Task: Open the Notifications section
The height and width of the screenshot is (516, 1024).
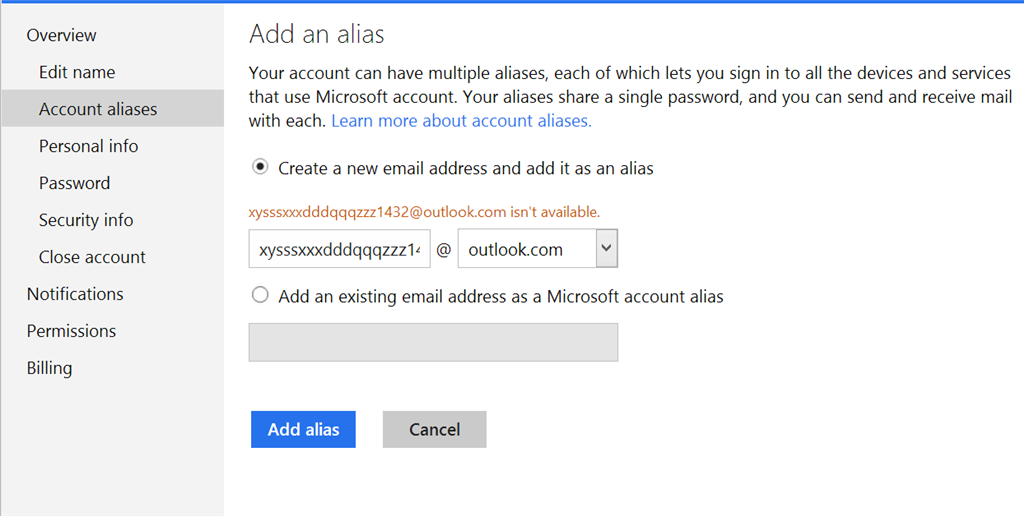Action: [75, 294]
